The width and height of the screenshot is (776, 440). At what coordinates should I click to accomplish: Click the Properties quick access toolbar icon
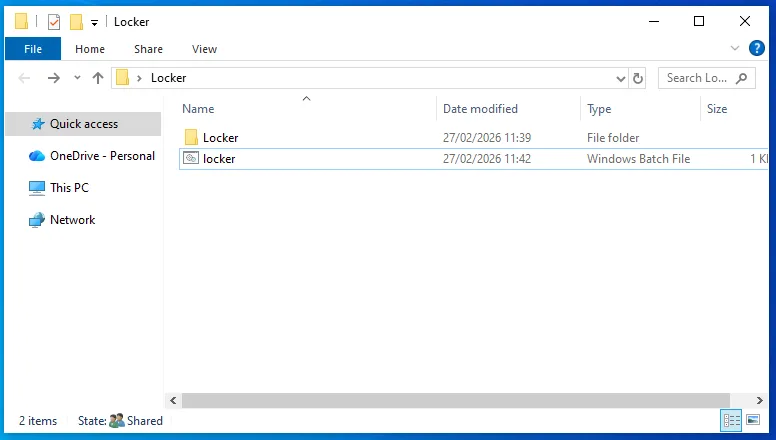53,22
